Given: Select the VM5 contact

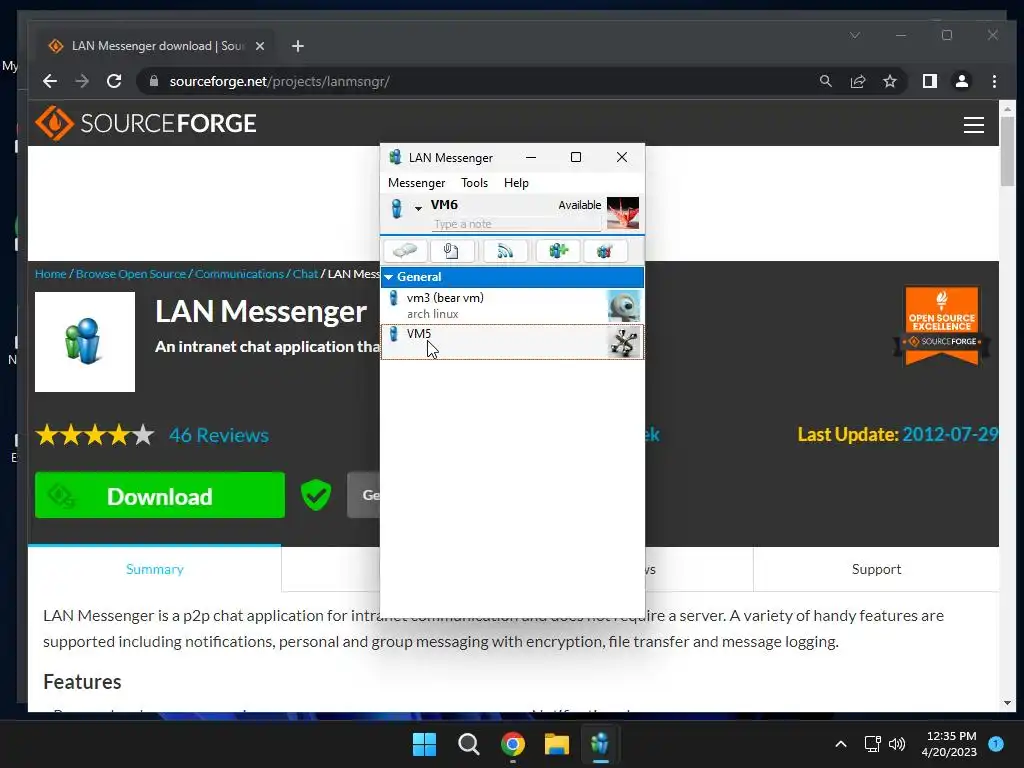Looking at the screenshot, I should coord(512,342).
